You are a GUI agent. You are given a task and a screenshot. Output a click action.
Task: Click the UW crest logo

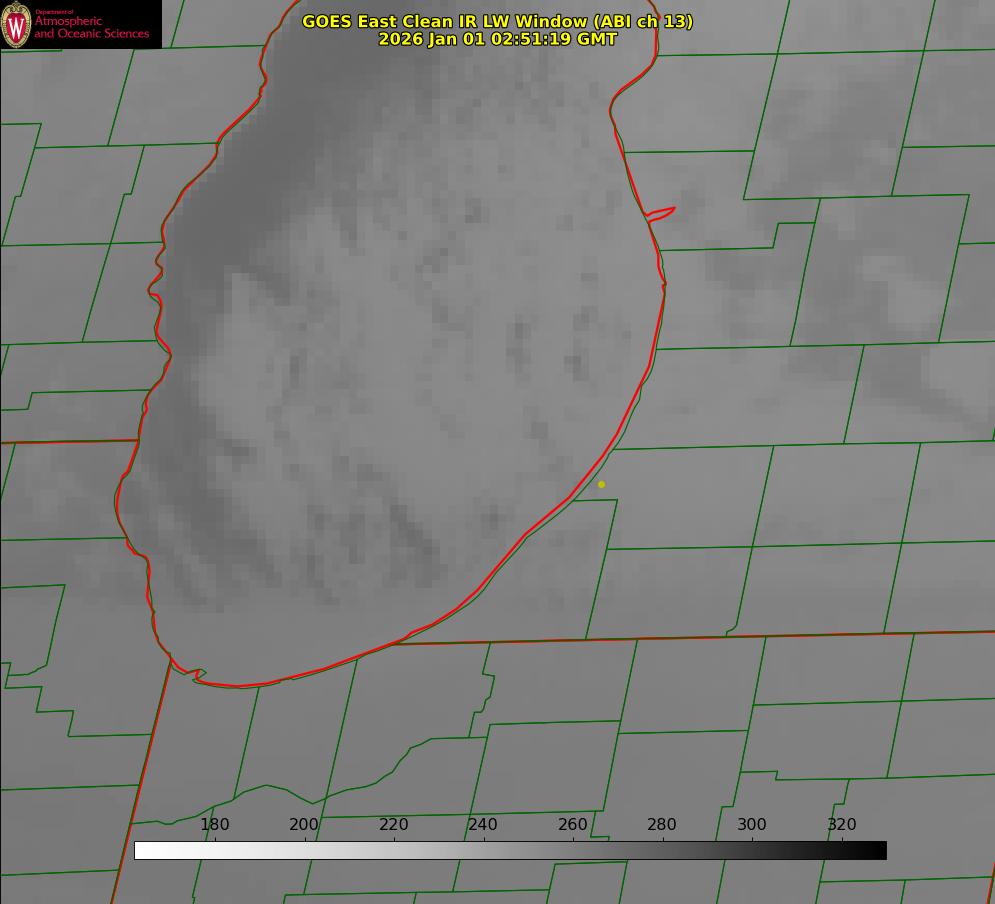[16, 24]
